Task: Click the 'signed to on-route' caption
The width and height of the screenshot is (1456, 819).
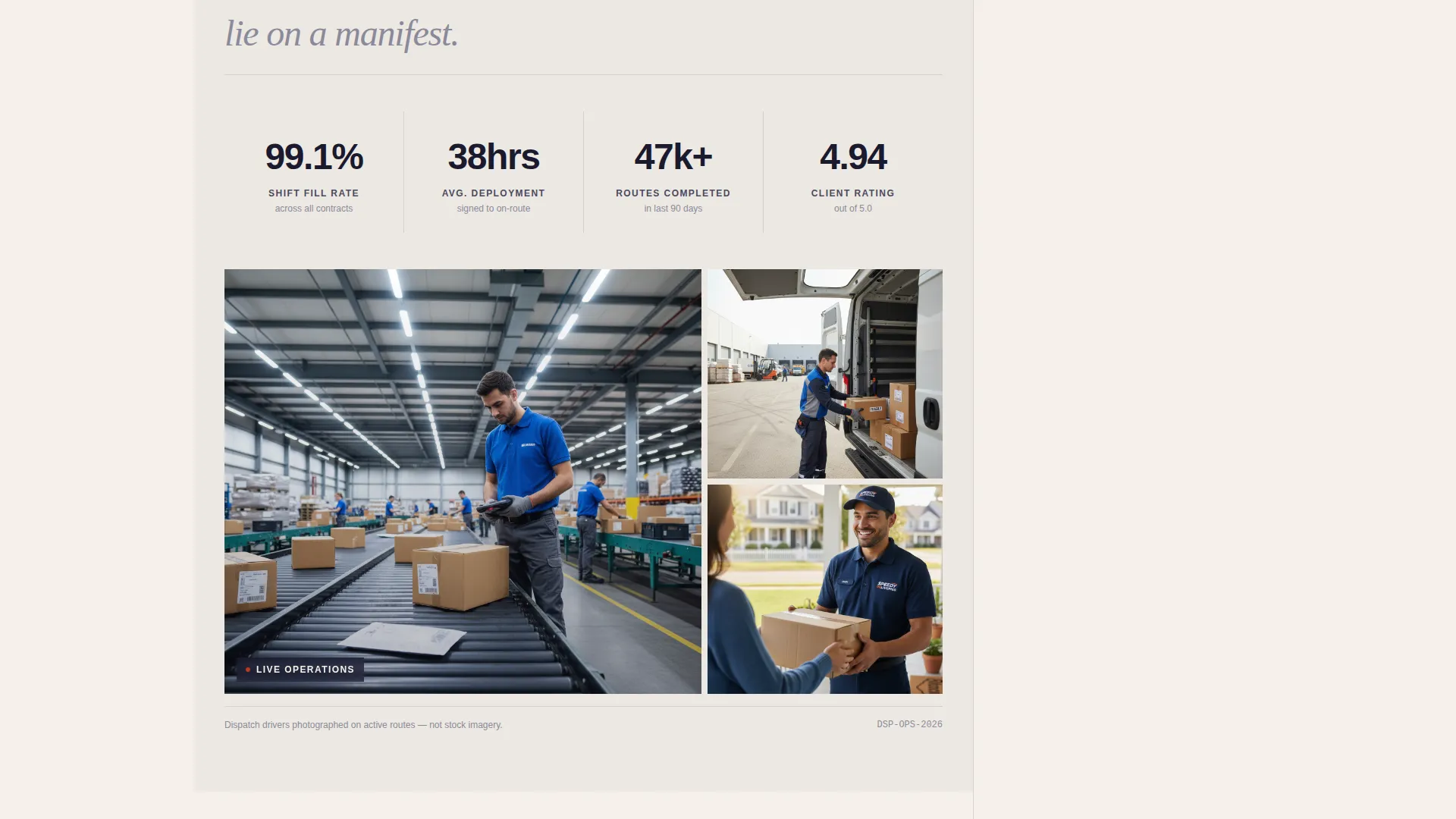Action: 494,209
